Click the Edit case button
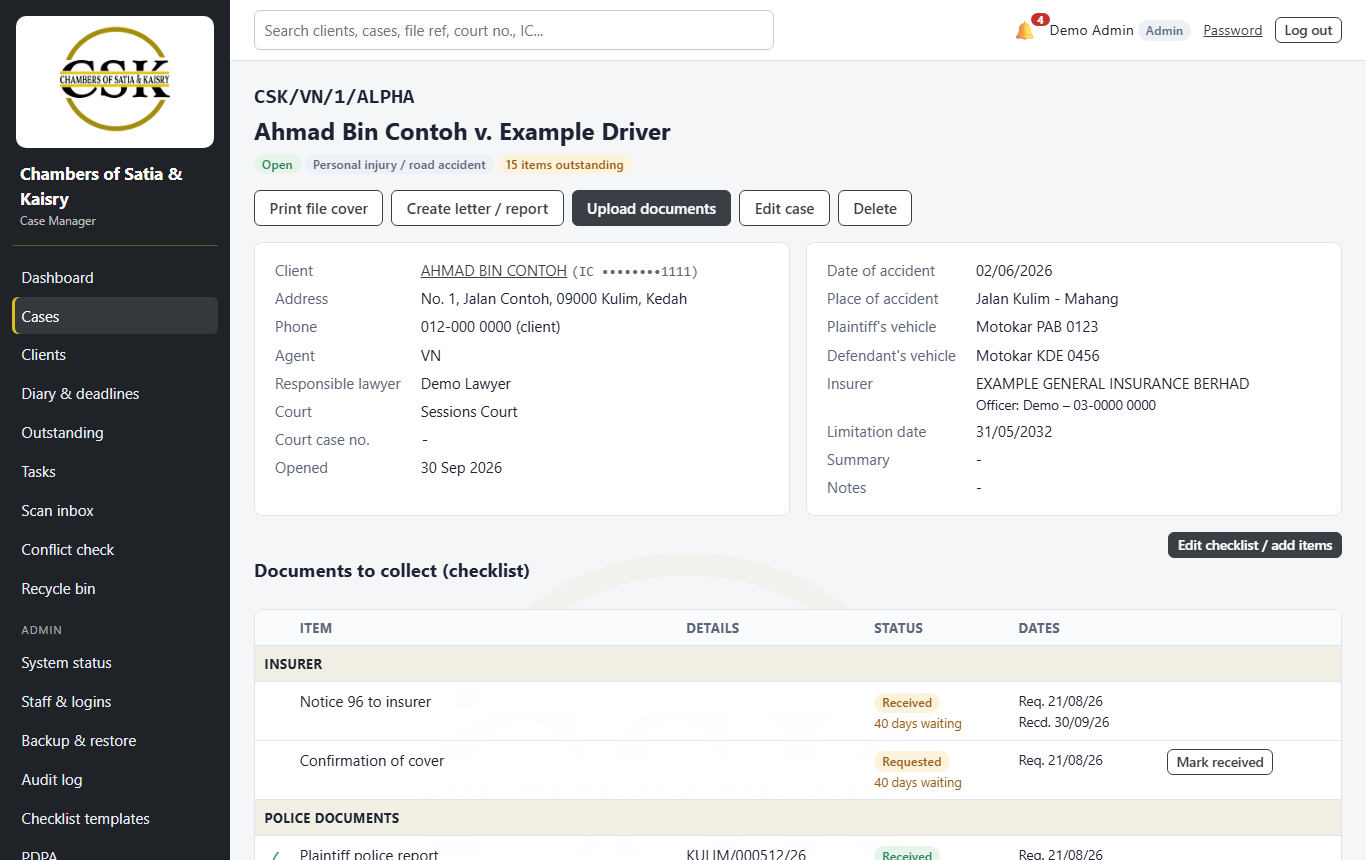The width and height of the screenshot is (1366, 860). pyautogui.click(x=784, y=208)
